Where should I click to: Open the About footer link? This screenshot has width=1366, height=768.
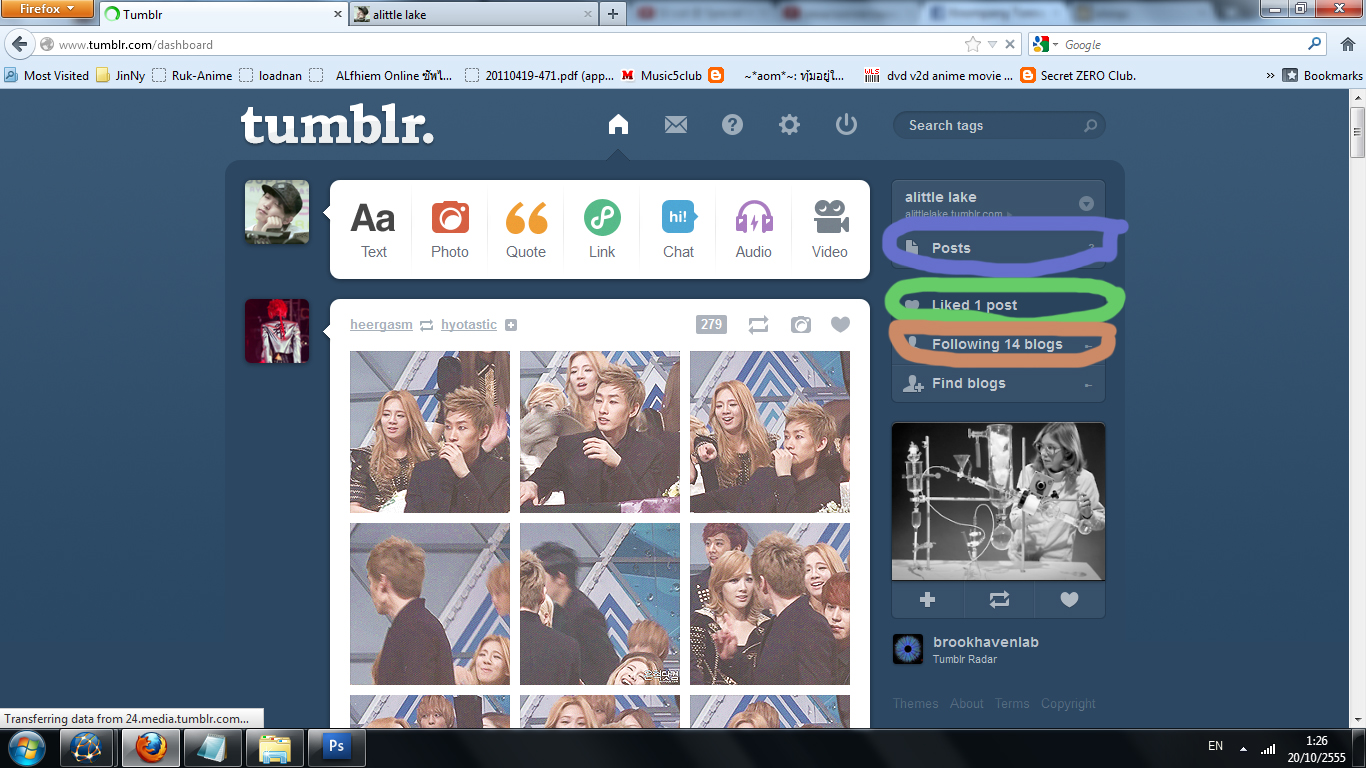click(x=967, y=704)
